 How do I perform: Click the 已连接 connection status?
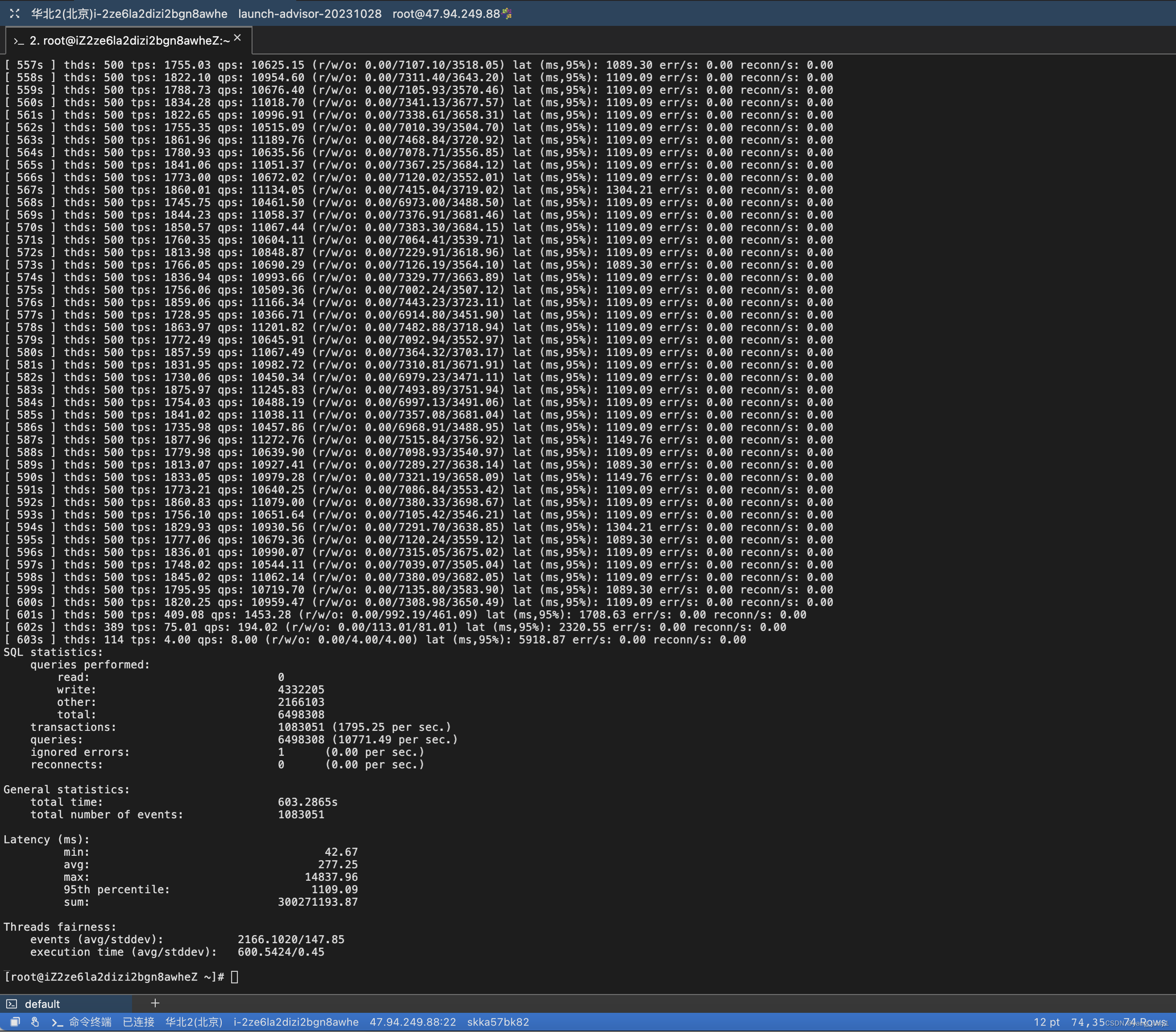coord(138,1022)
